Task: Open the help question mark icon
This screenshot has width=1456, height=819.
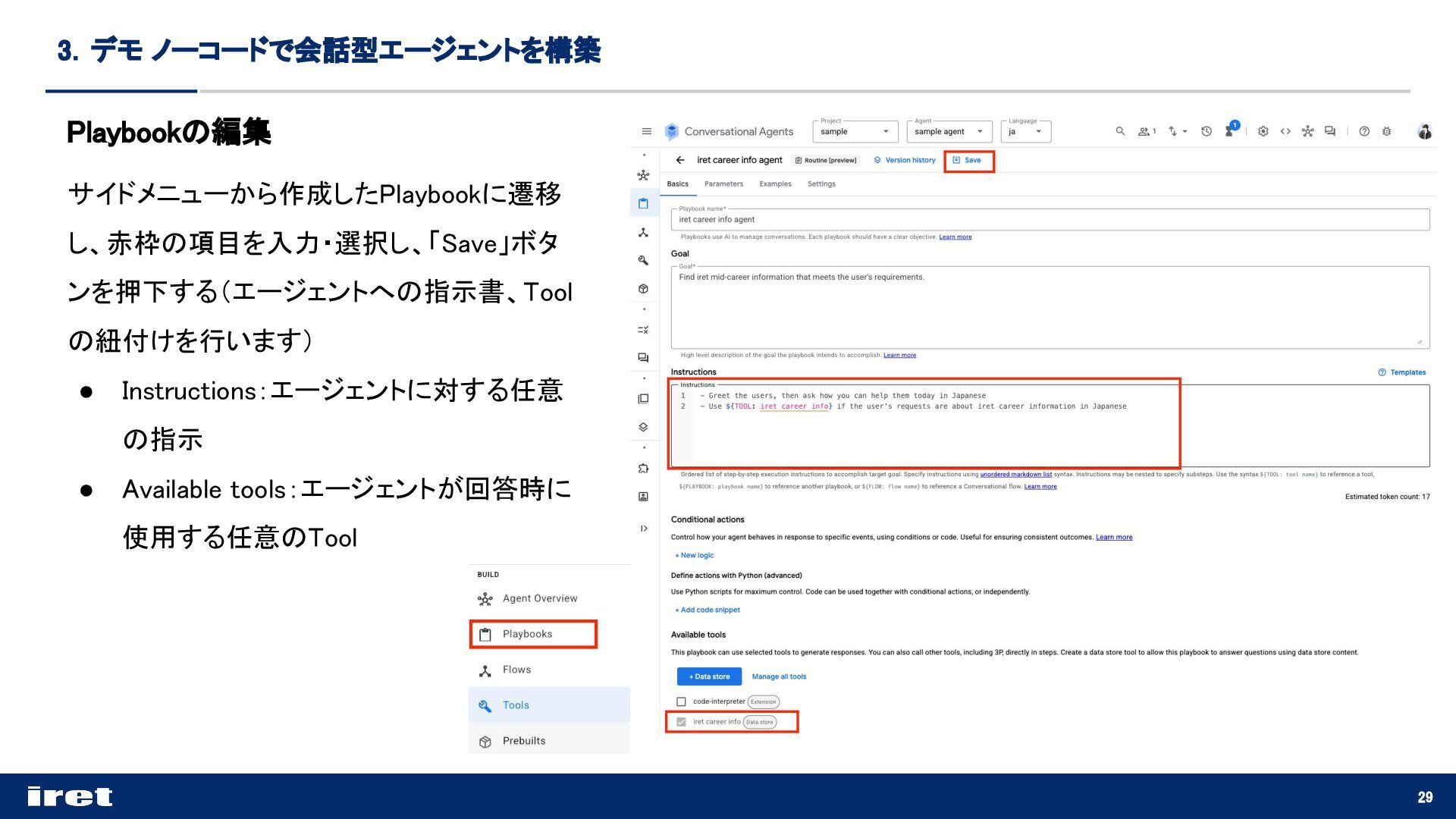Action: click(x=1364, y=131)
